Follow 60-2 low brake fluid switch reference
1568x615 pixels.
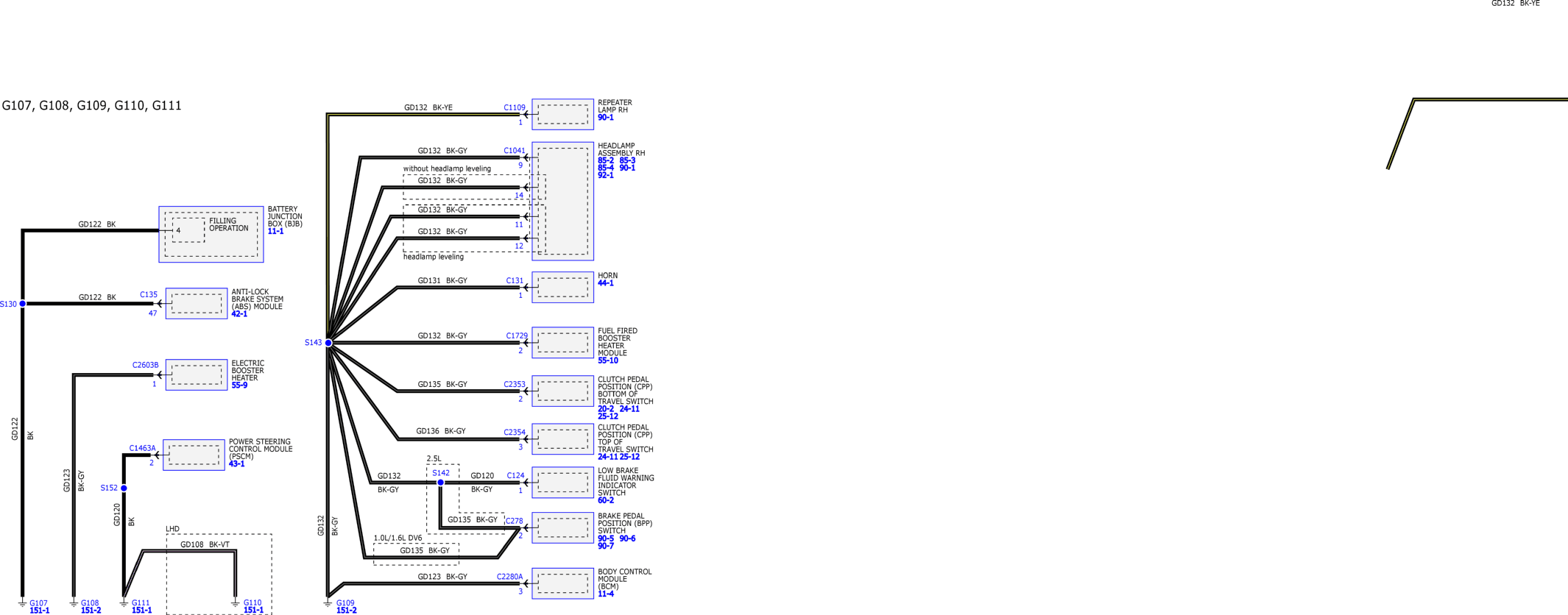click(605, 500)
